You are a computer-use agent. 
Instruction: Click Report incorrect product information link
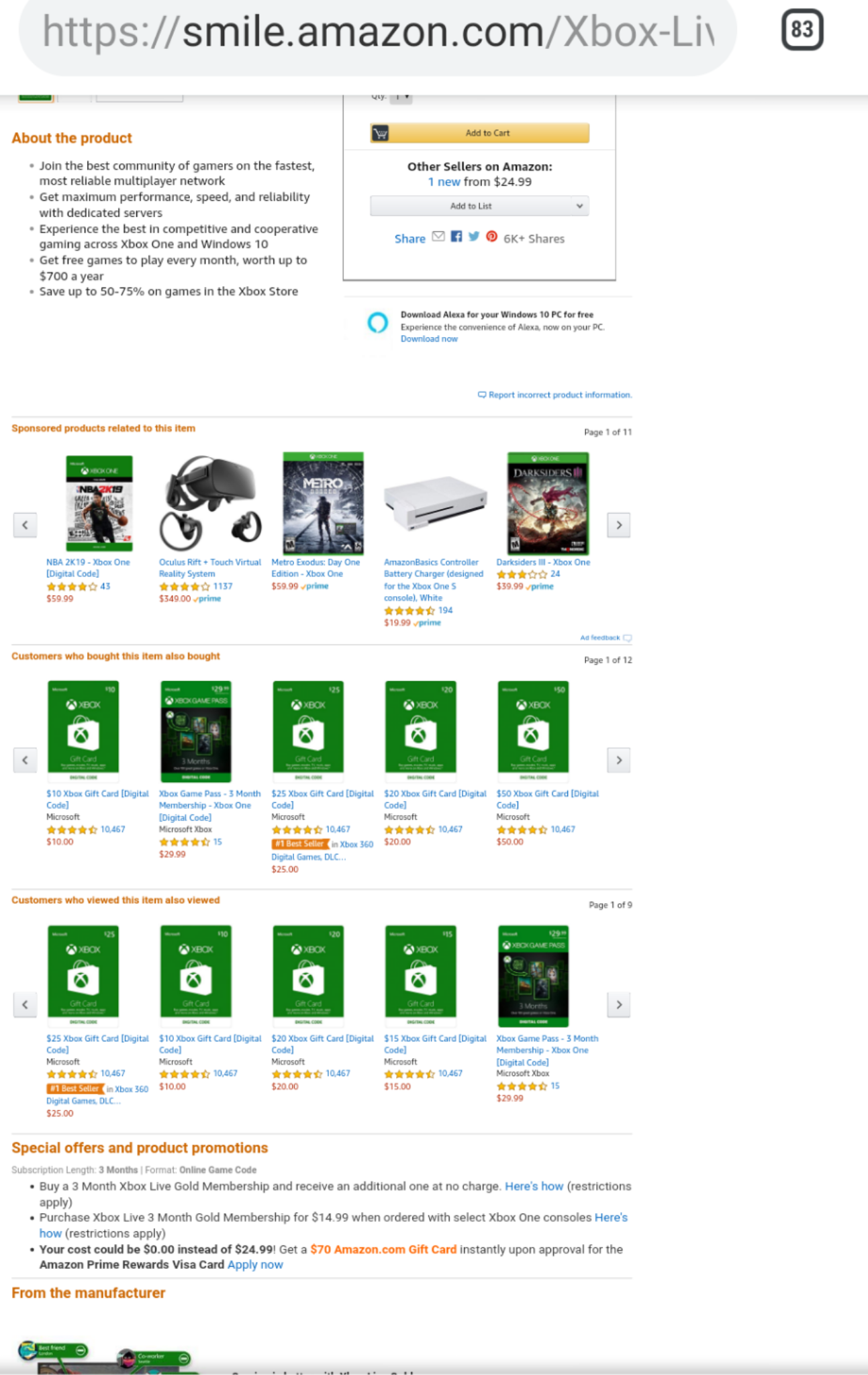click(x=559, y=395)
